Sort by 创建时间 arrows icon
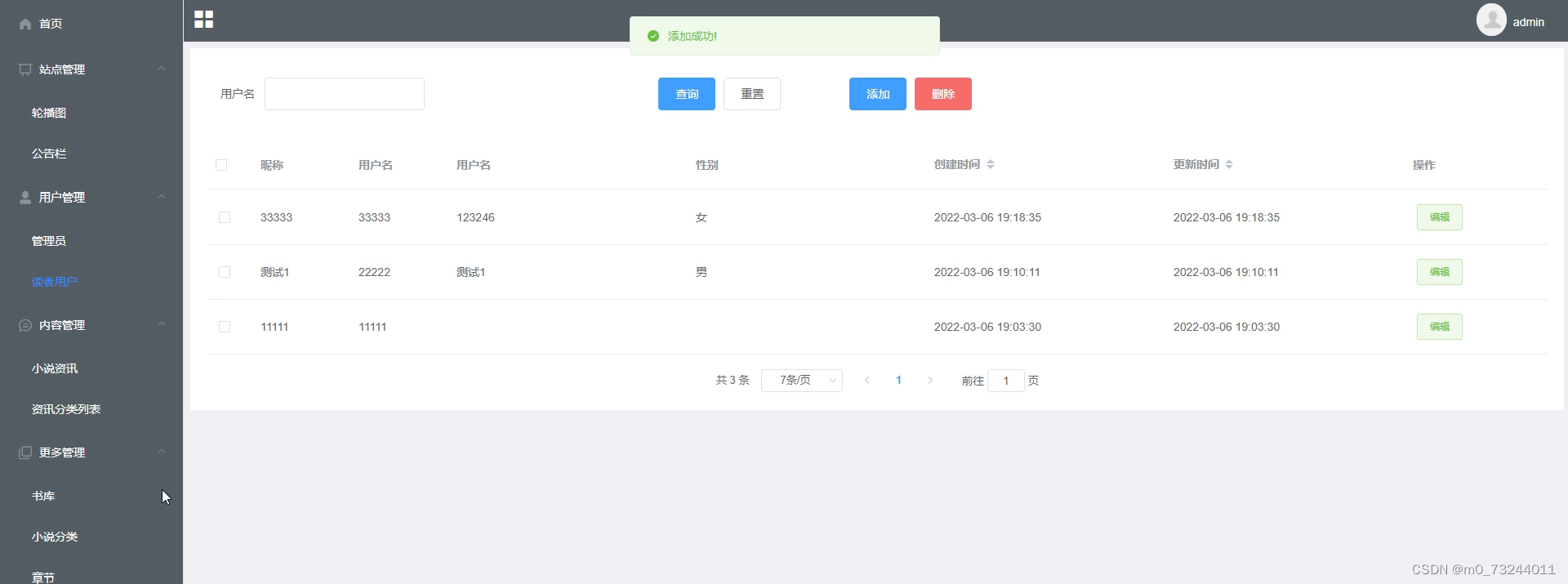1568x584 pixels. [991, 164]
